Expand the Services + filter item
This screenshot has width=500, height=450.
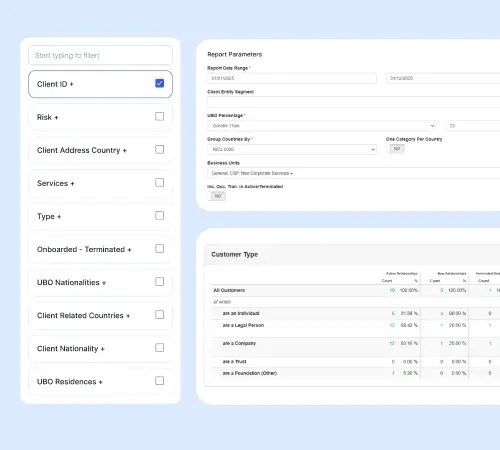[x=100, y=183]
